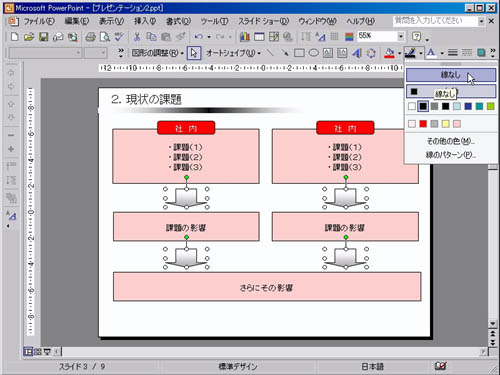The height and width of the screenshot is (375, 500).
Task: Click the Undo arrow icon
Action: [x=199, y=37]
